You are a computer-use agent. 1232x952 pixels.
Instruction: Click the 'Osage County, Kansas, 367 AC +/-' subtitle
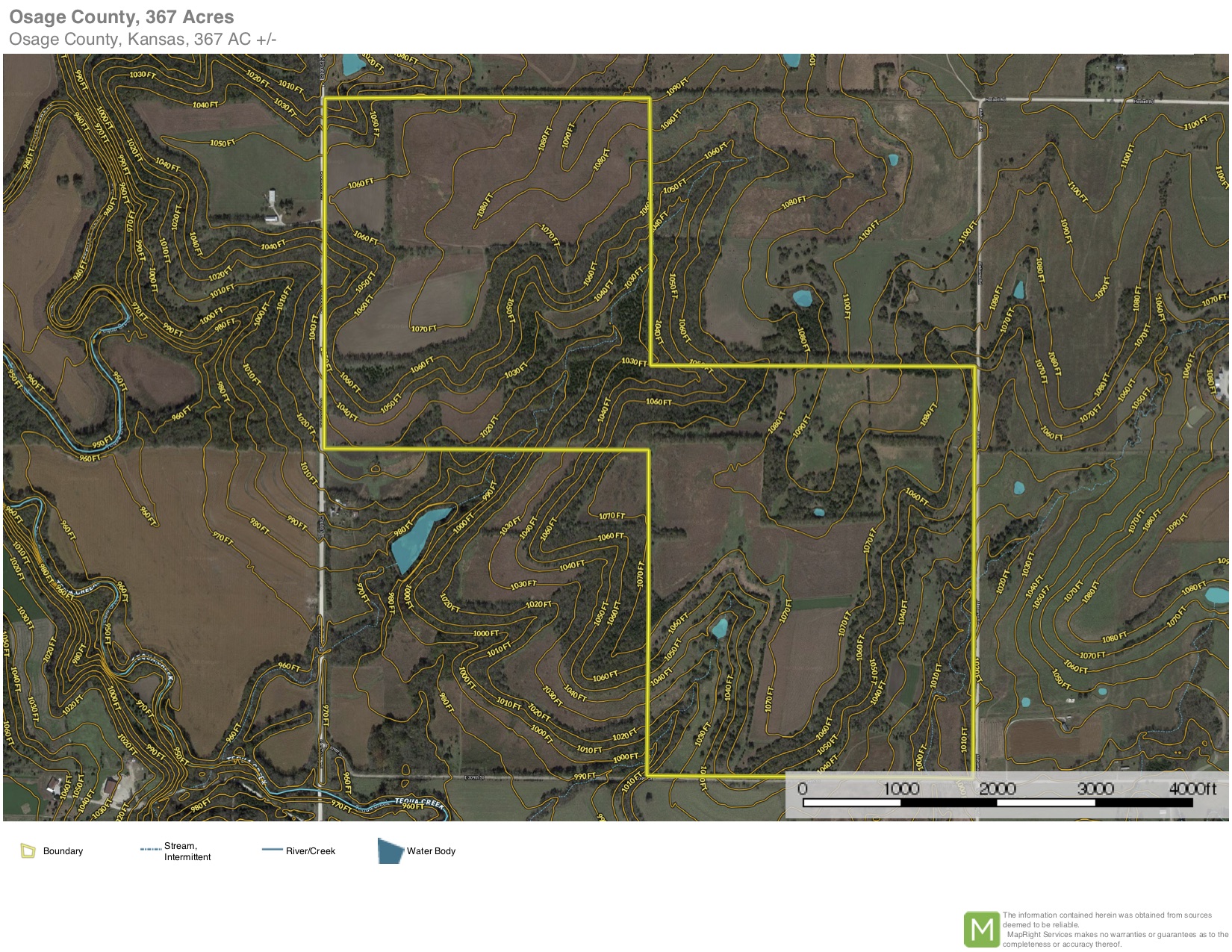[x=143, y=40]
